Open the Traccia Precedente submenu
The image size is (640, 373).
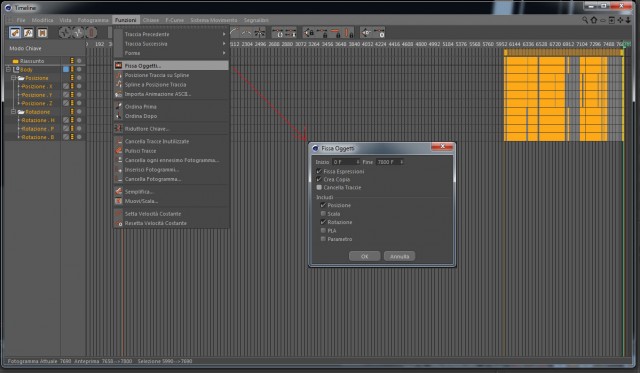click(x=171, y=34)
